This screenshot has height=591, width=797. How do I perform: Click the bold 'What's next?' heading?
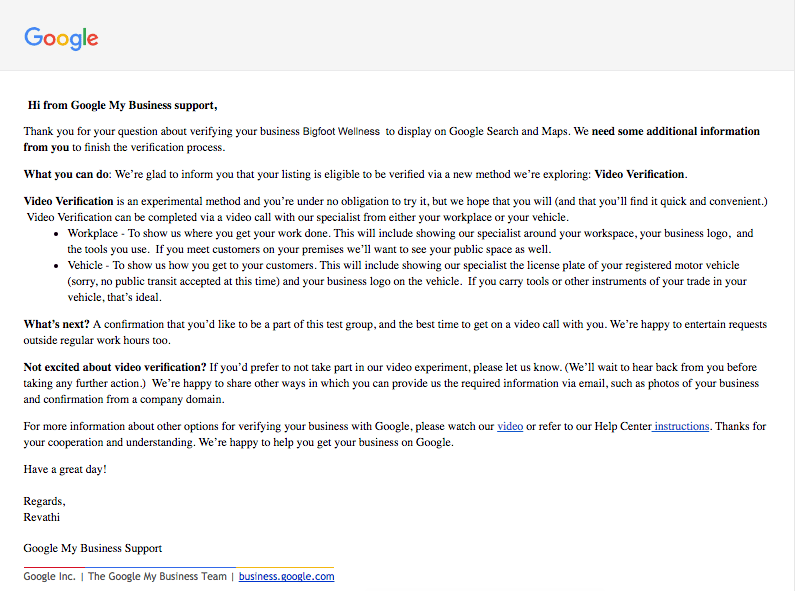tap(56, 324)
